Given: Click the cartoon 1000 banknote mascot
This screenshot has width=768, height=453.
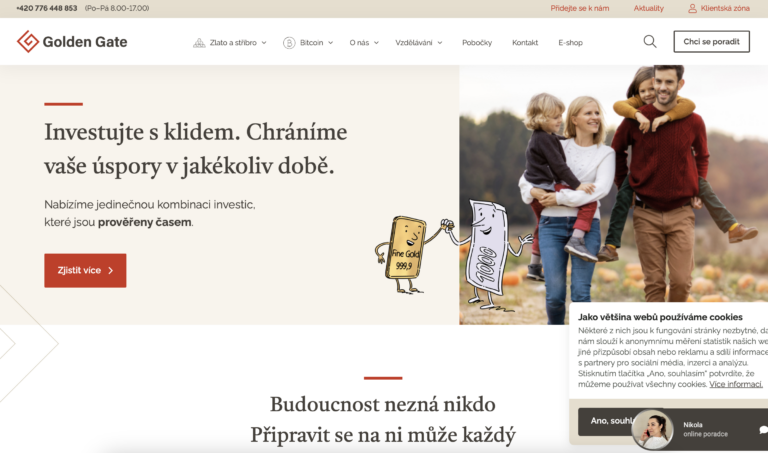Looking at the screenshot, I should 490,255.
